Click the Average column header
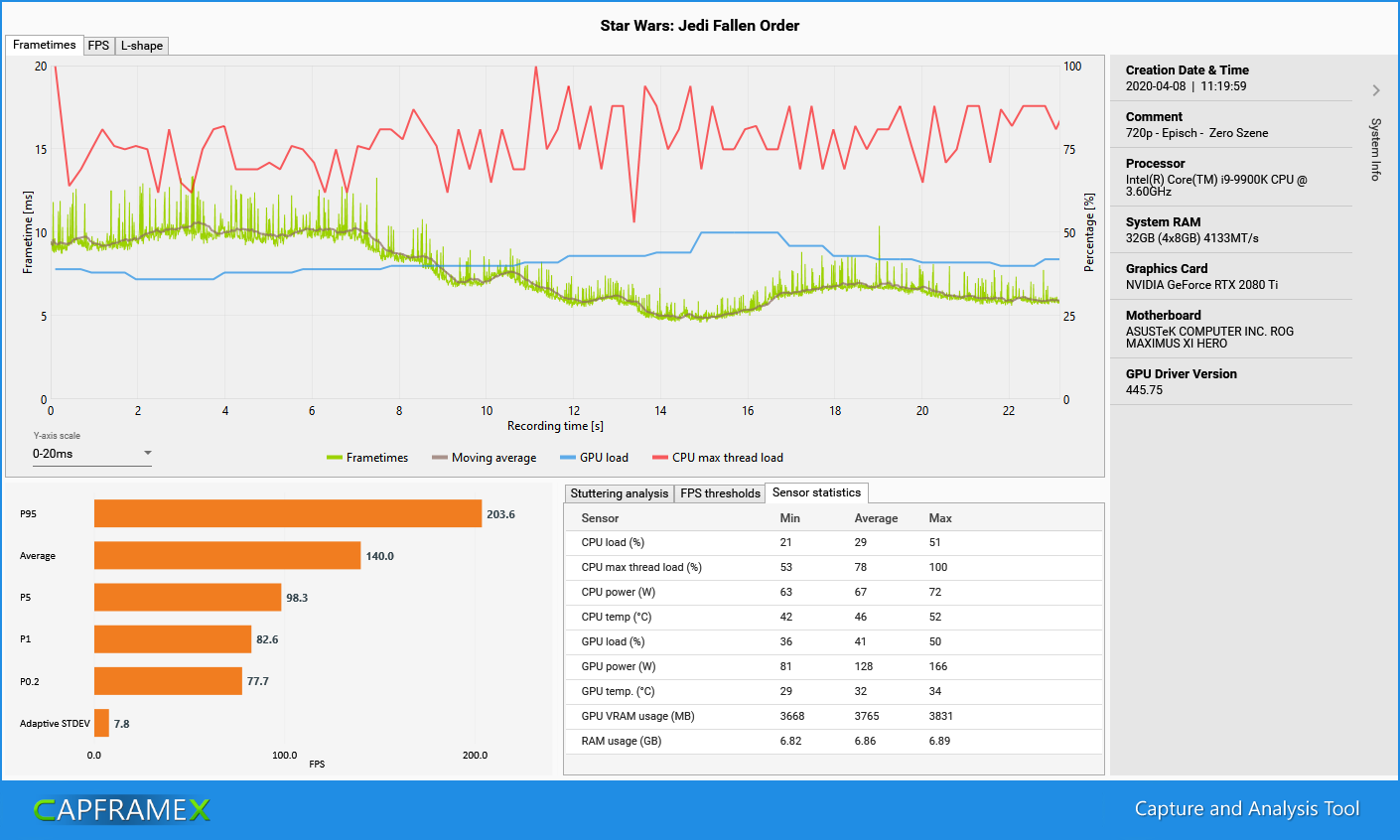Viewport: 1400px width, 840px height. tap(876, 518)
